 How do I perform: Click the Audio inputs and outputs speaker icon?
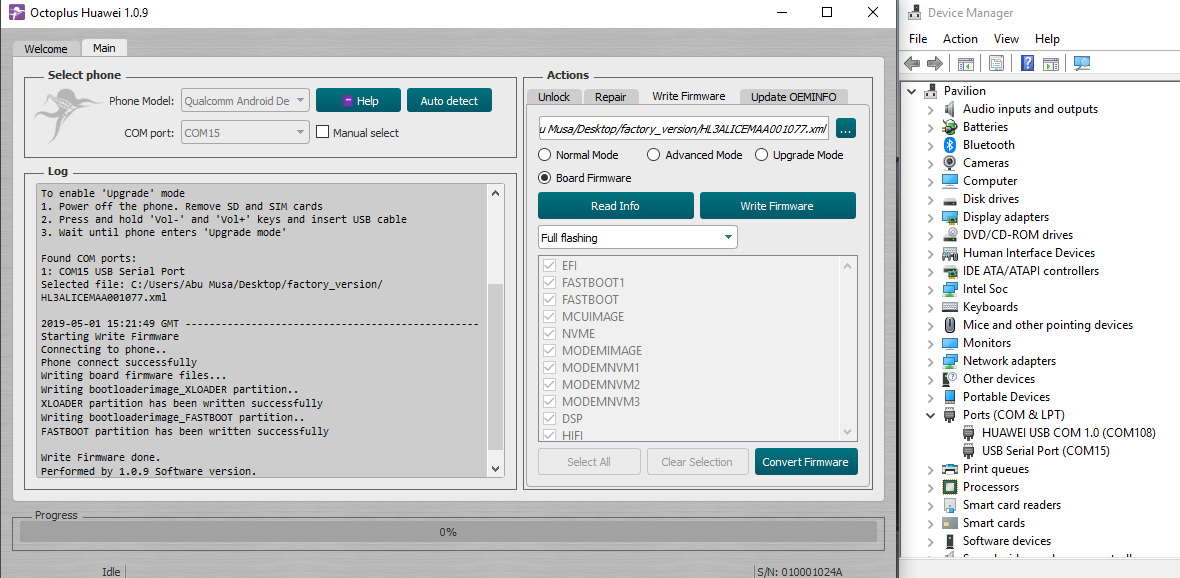point(950,109)
